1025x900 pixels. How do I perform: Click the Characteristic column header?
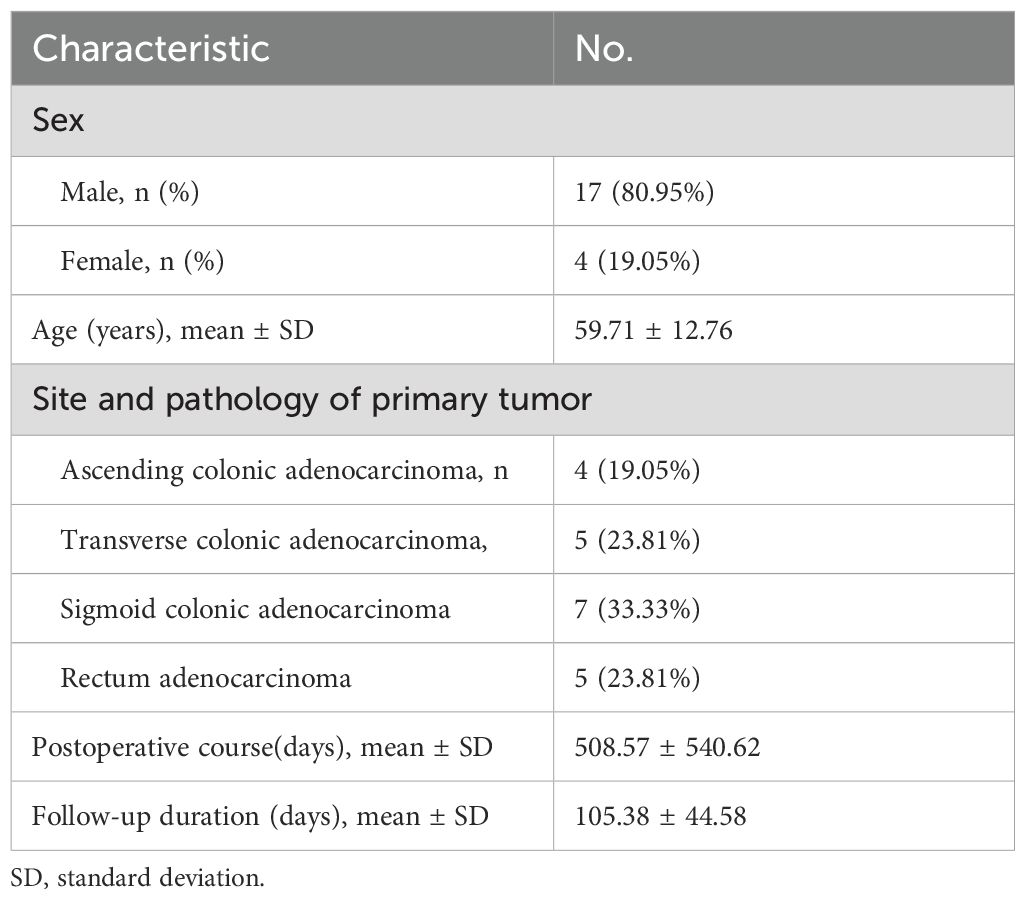coord(151,49)
